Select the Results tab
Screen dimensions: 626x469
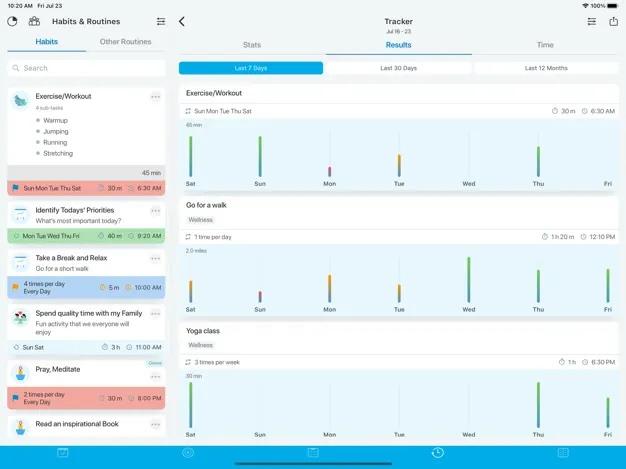398,45
